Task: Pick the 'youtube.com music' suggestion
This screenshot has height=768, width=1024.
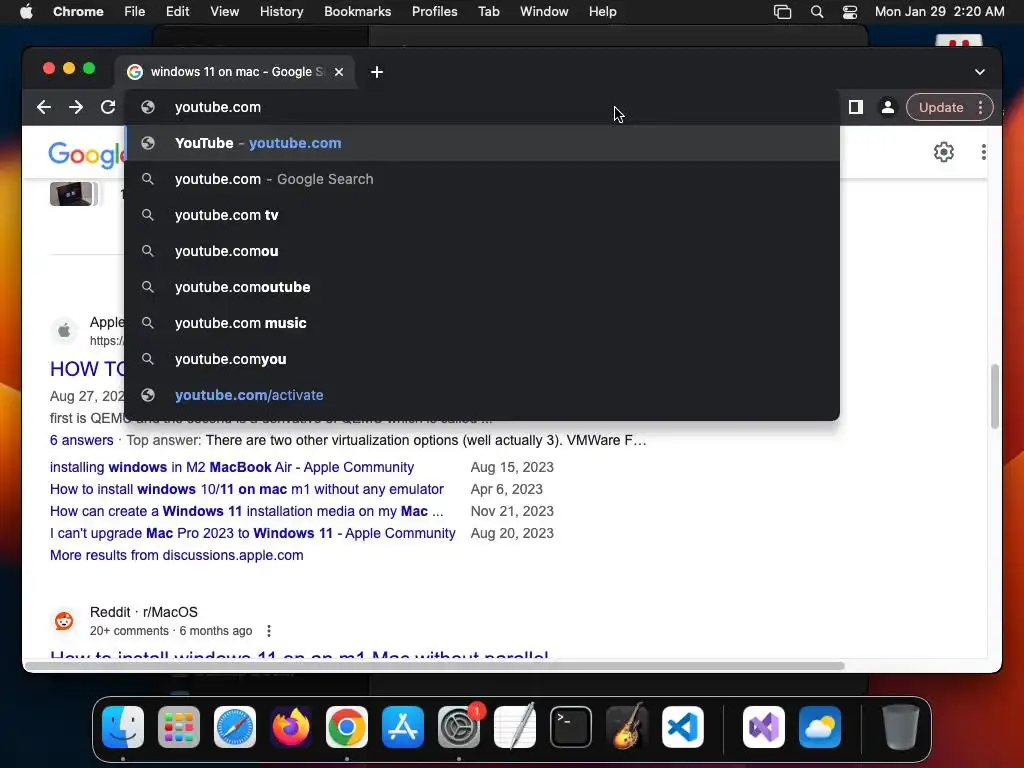Action: coord(482,323)
